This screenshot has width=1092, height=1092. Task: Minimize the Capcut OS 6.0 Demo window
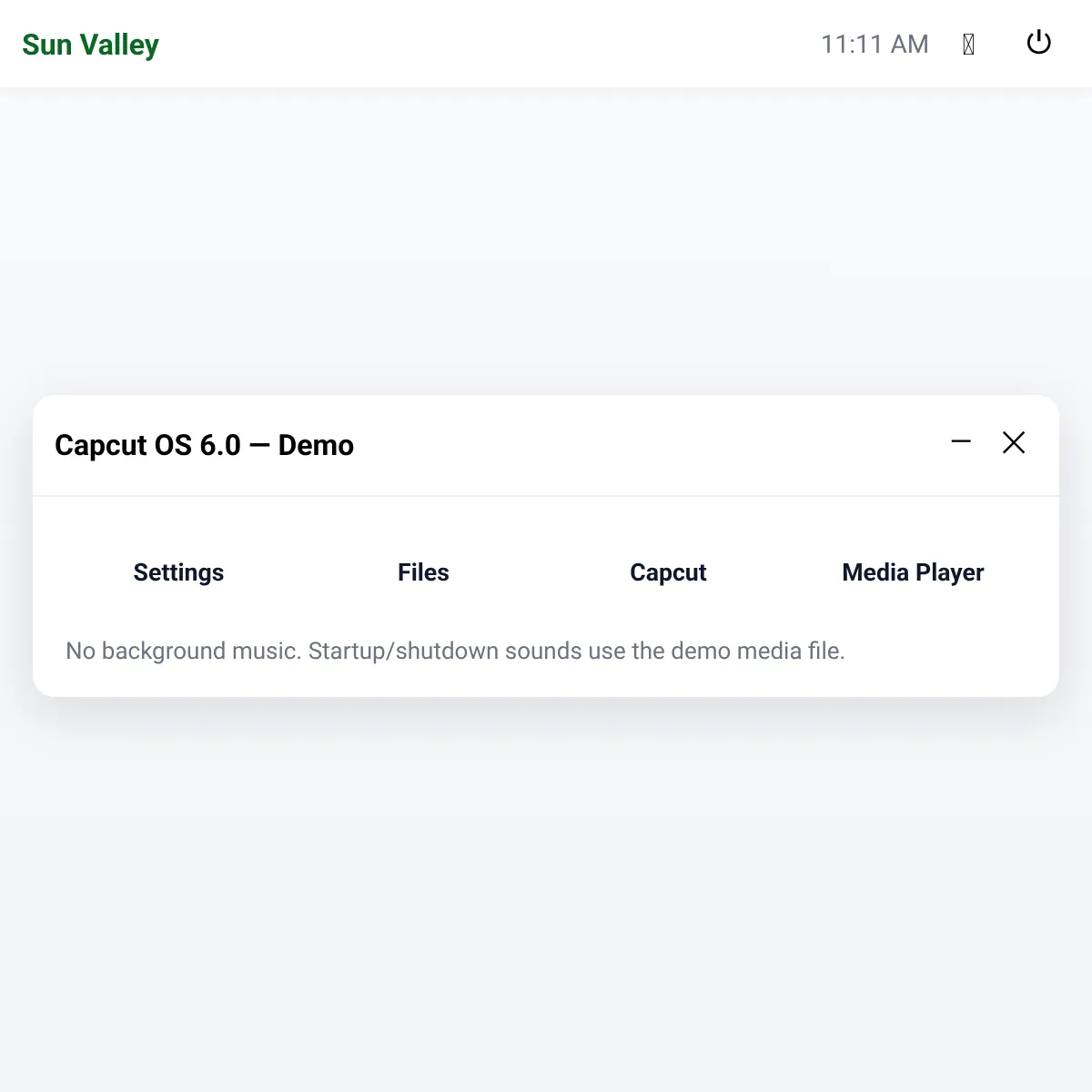tap(961, 442)
